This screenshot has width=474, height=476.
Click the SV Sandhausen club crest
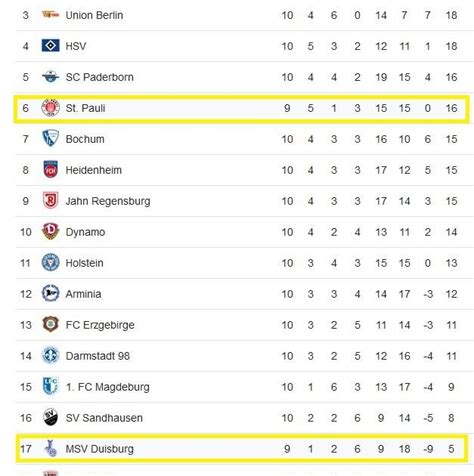[x=50, y=417]
